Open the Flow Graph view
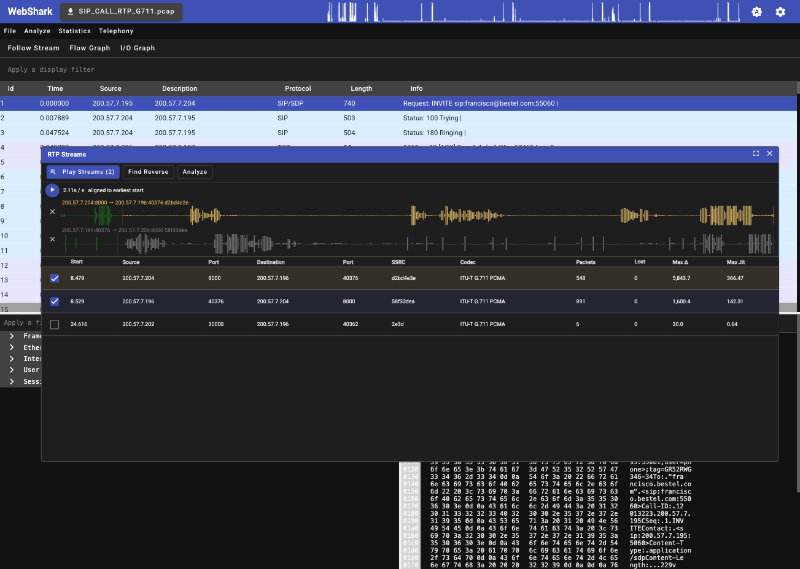Screen dimensions: 800x569 coord(90,48)
